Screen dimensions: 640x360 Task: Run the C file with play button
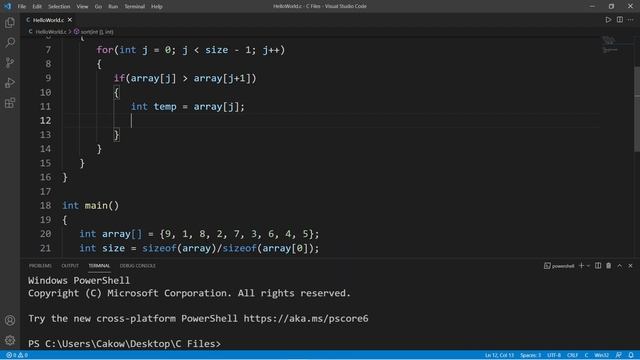[608, 20]
